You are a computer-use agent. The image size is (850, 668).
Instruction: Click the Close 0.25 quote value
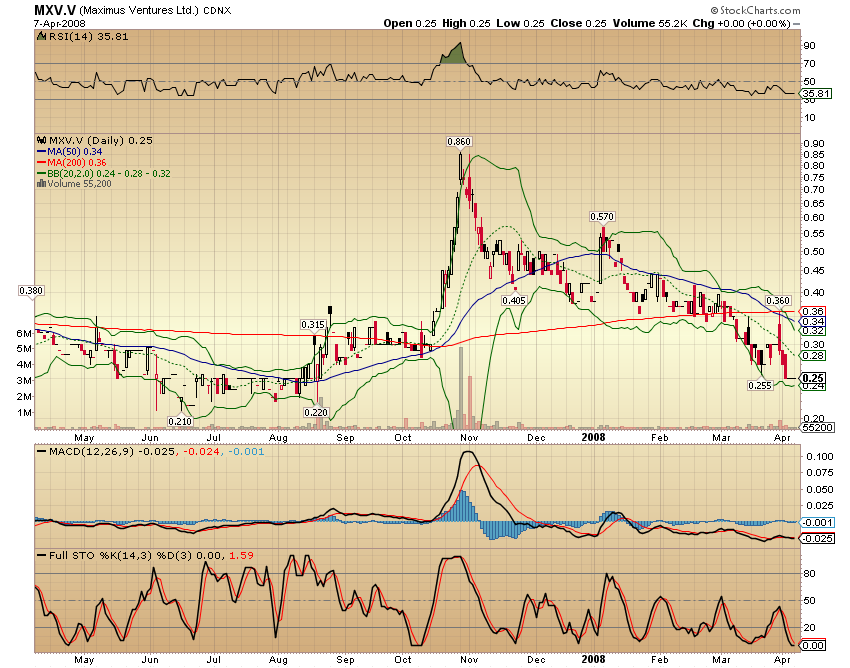click(578, 23)
